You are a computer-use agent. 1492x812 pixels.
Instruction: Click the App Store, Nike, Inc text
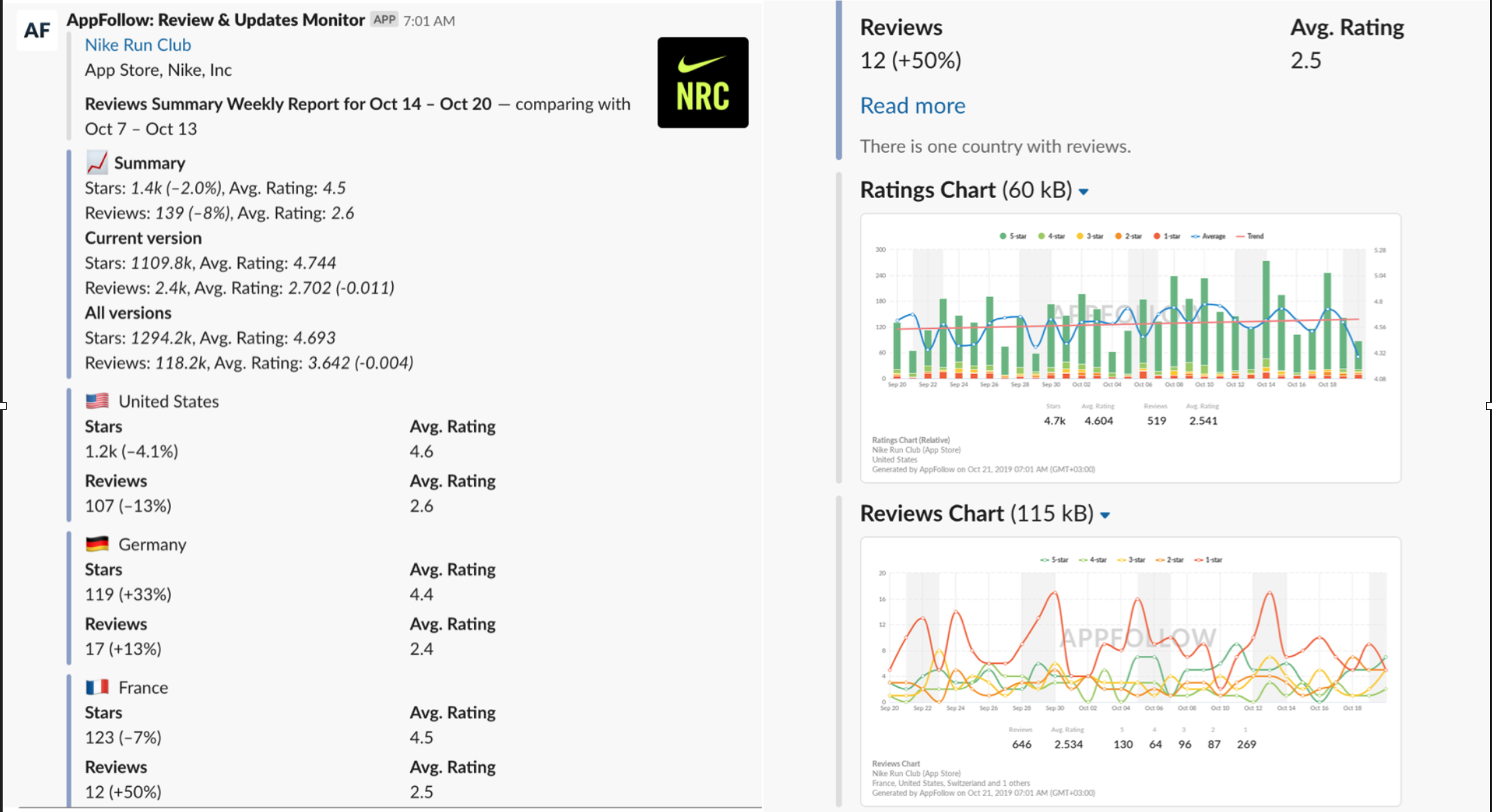coord(158,70)
